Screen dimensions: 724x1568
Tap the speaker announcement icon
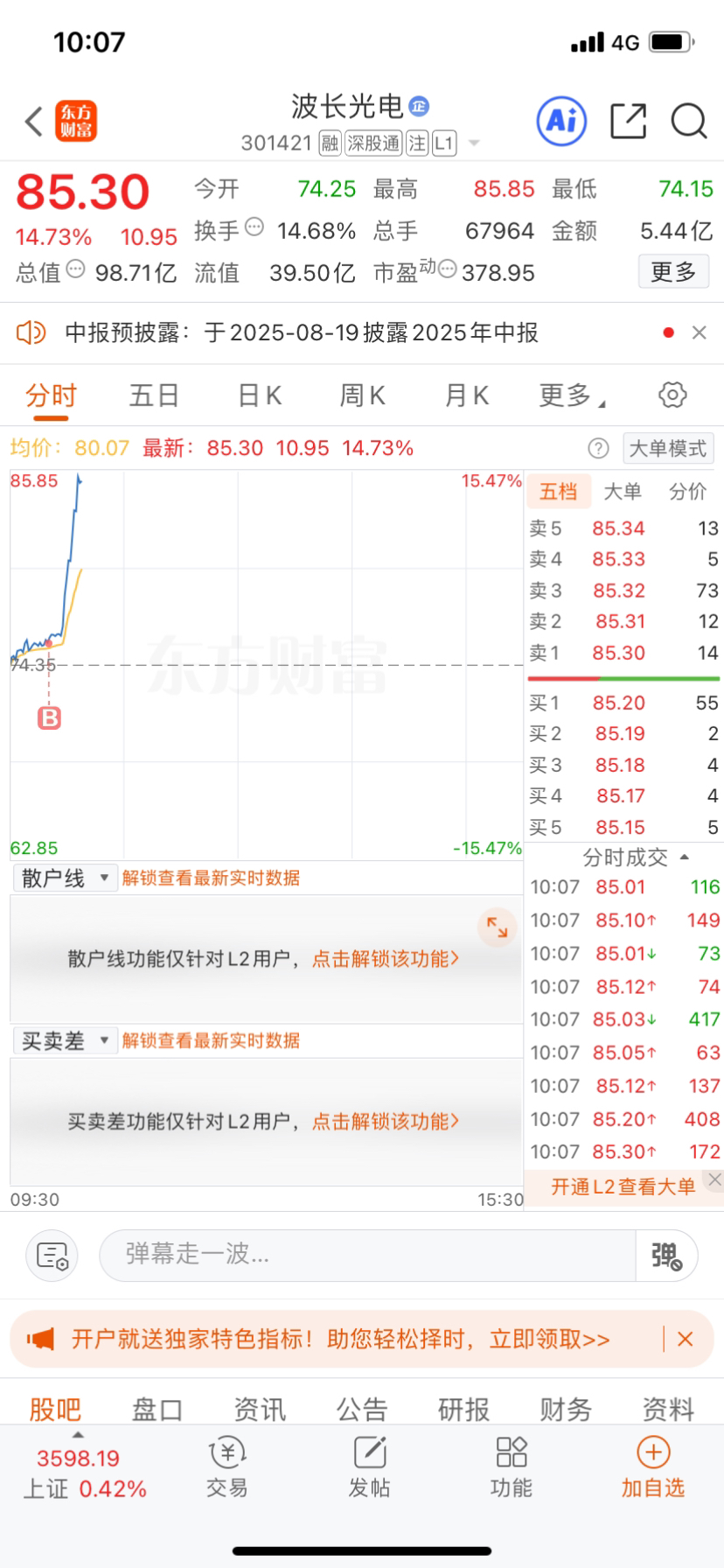click(x=31, y=332)
